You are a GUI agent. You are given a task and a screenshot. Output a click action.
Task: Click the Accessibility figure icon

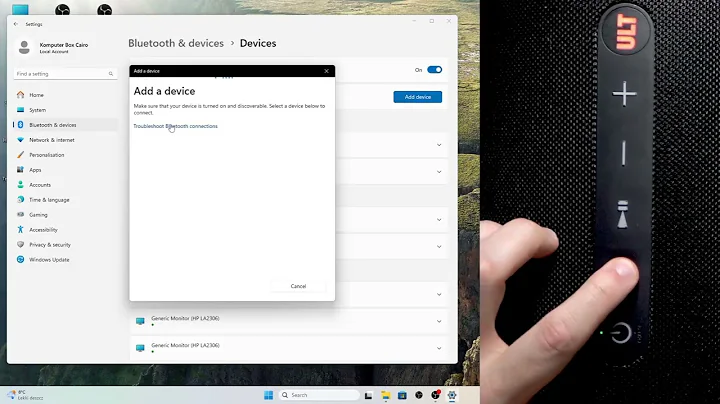20,230
